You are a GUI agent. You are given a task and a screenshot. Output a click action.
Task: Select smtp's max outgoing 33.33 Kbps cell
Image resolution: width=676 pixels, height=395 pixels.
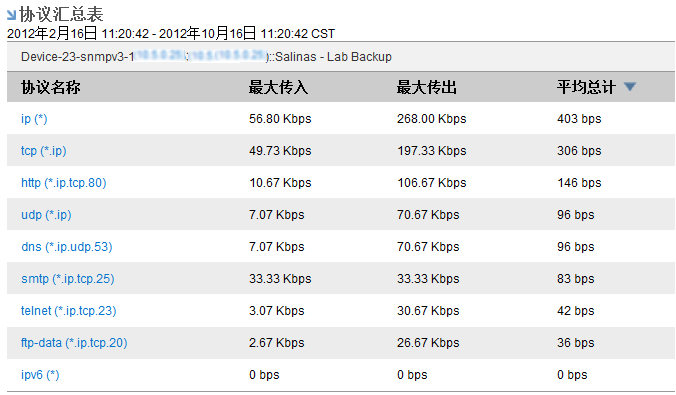pyautogui.click(x=428, y=279)
